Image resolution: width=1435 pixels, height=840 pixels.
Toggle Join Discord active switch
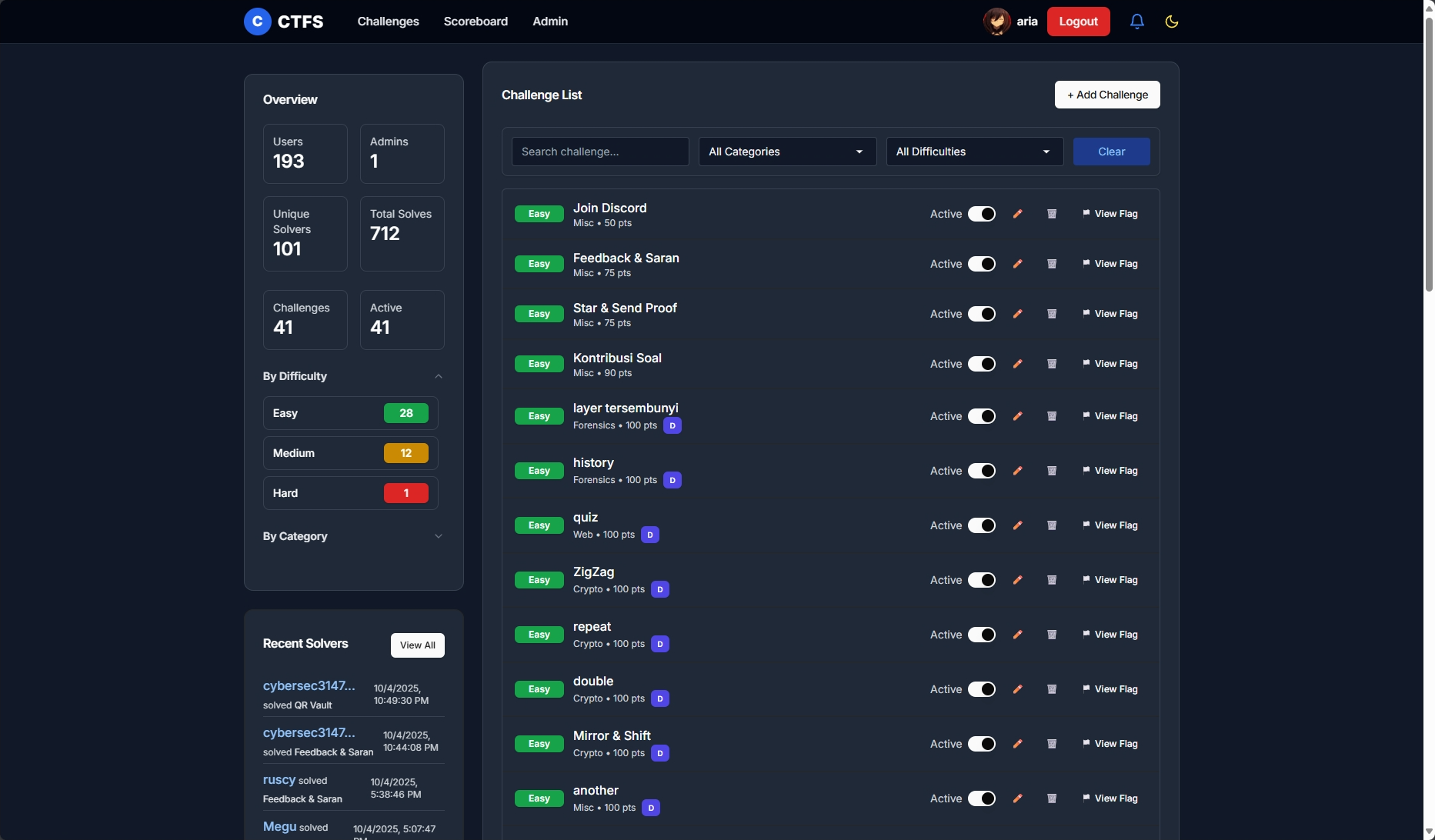tap(982, 214)
